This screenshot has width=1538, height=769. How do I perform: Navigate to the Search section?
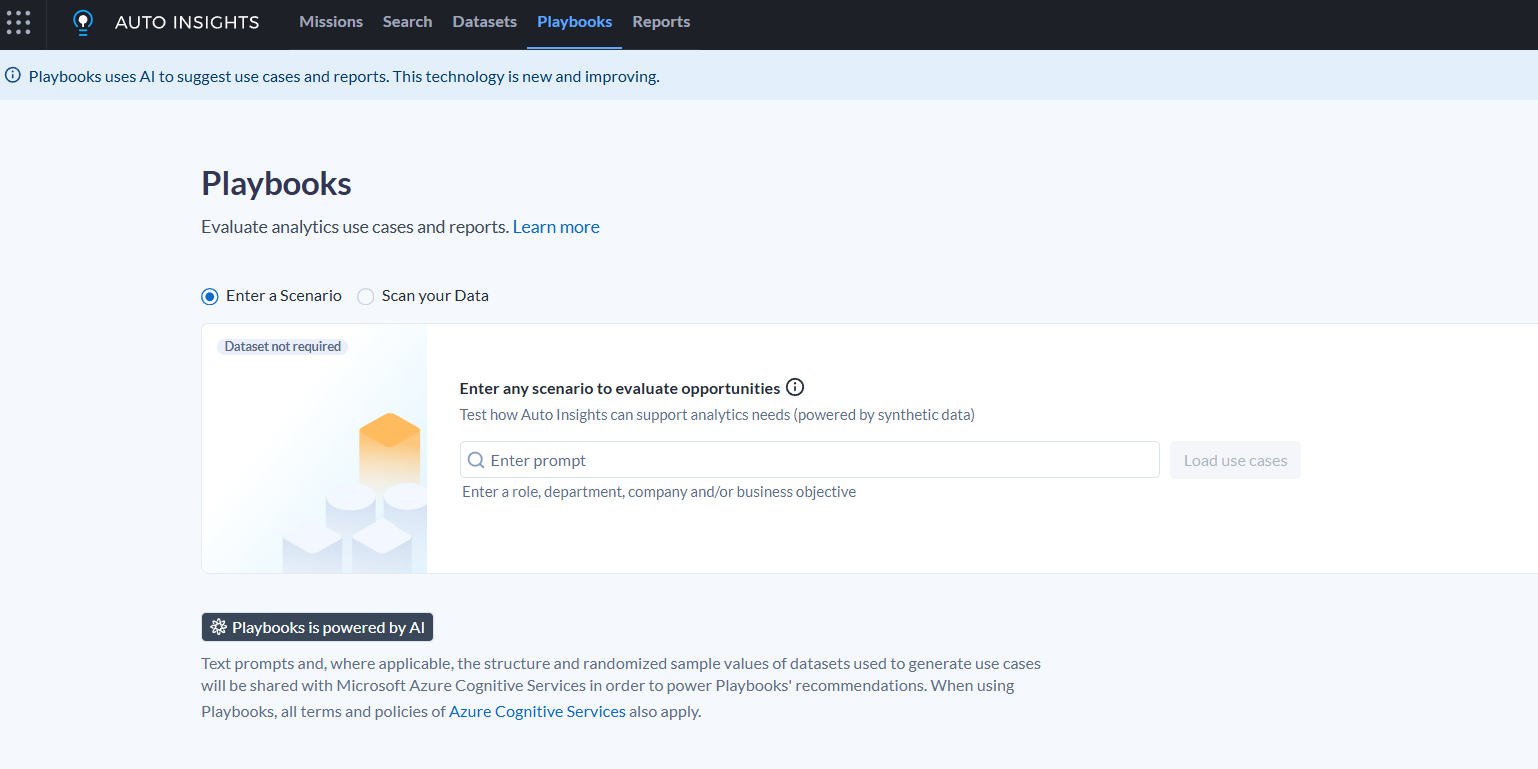pos(407,21)
